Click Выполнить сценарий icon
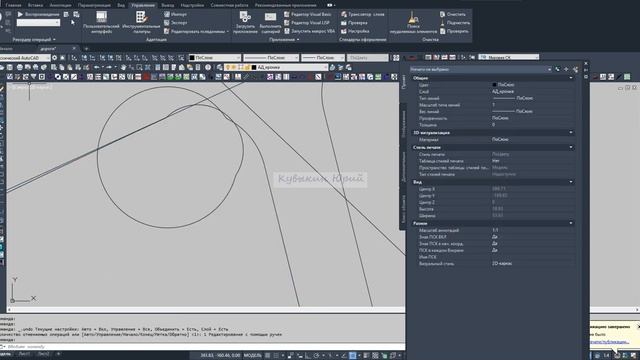Image resolution: width=640 pixels, height=360 pixels. pos(270,22)
